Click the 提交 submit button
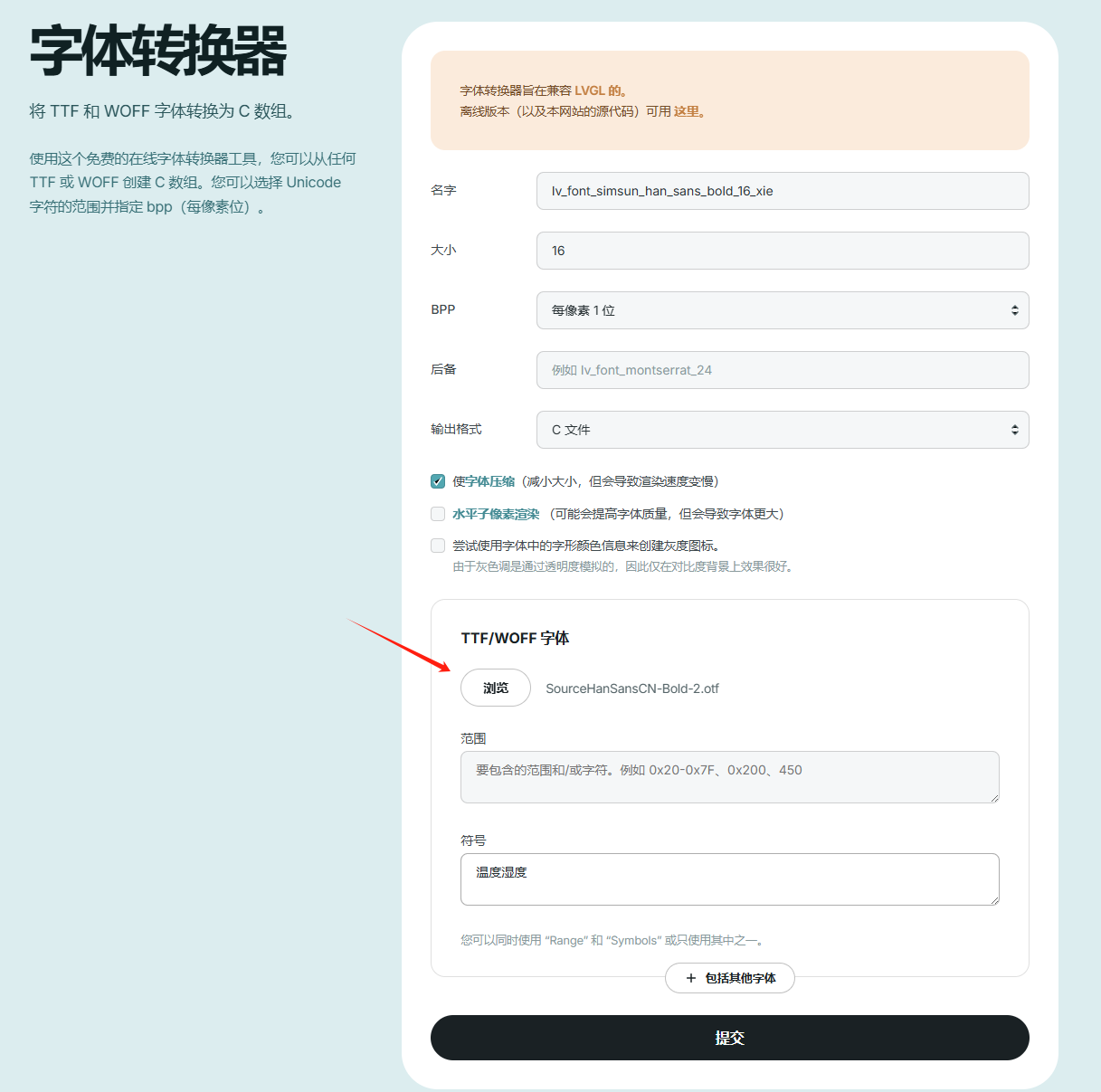The height and width of the screenshot is (1092, 1101). coord(730,1038)
